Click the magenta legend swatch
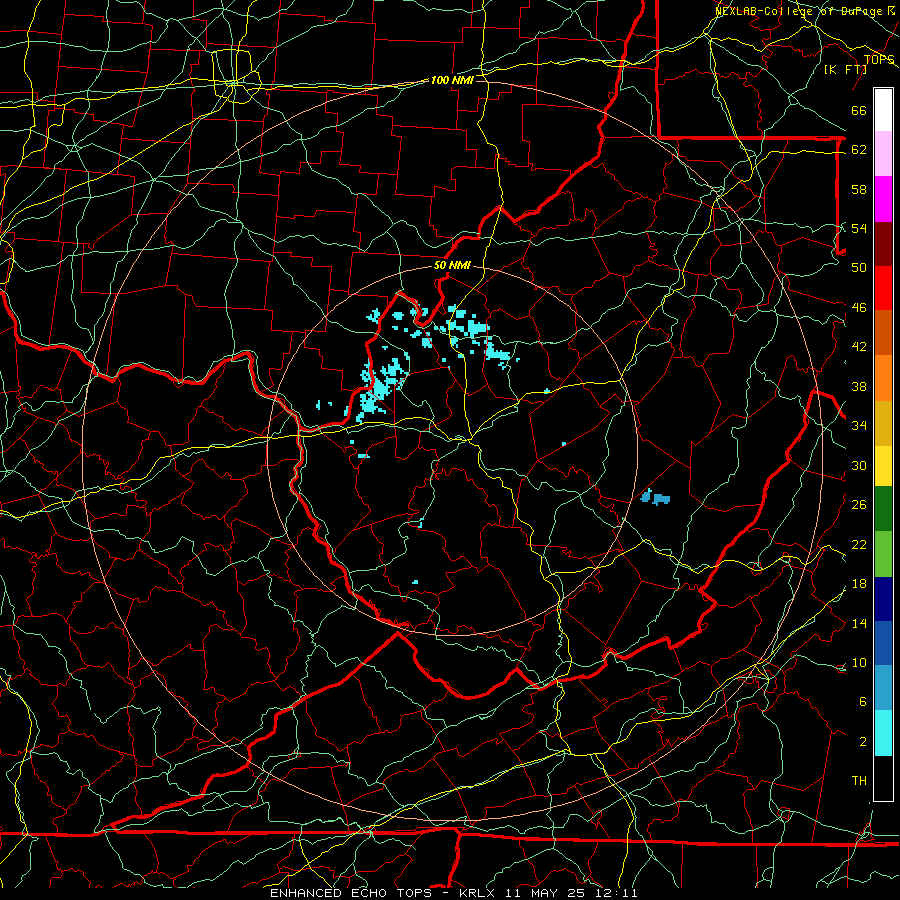 pos(883,199)
